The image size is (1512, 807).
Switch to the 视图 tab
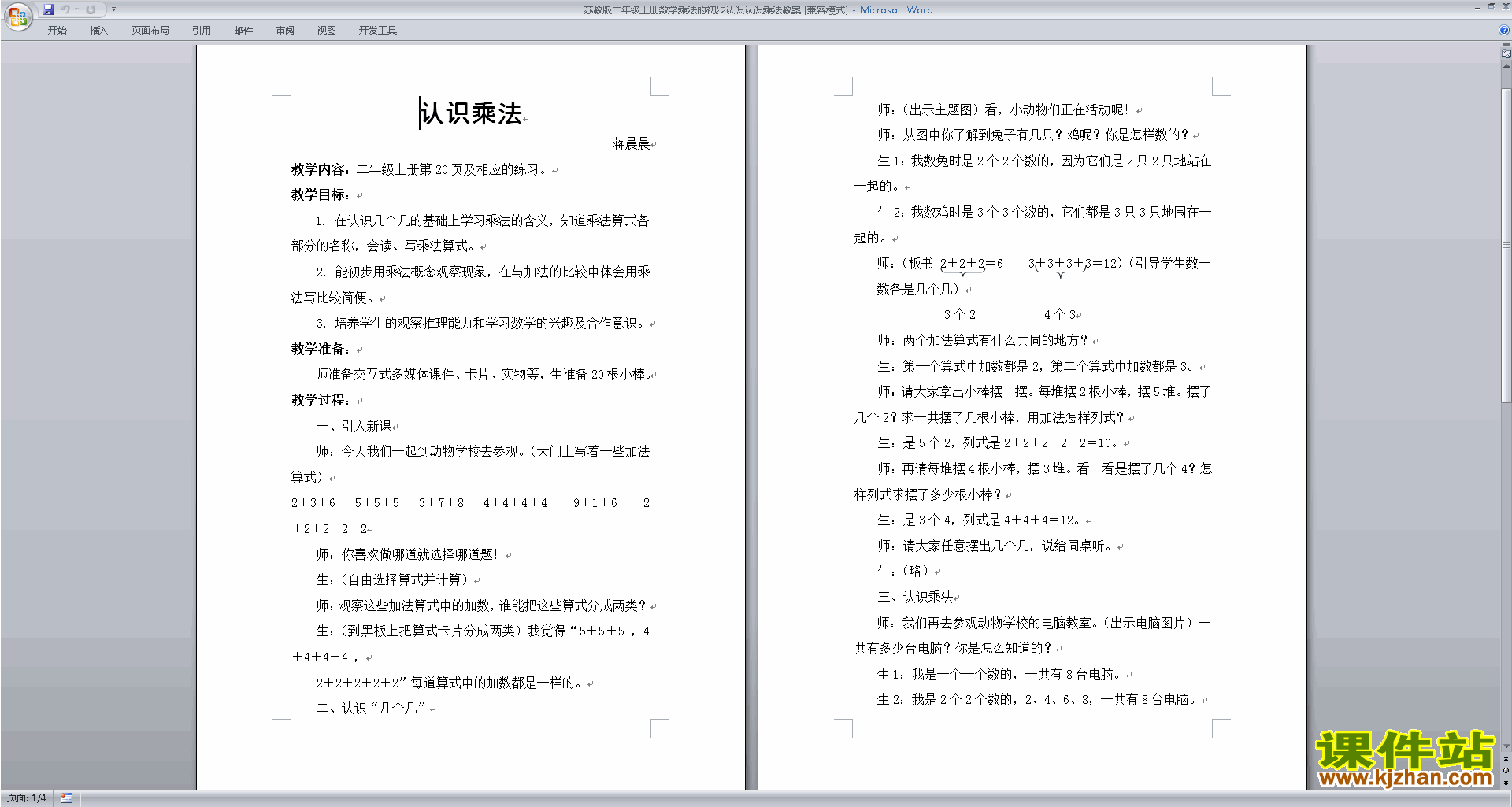(x=326, y=31)
